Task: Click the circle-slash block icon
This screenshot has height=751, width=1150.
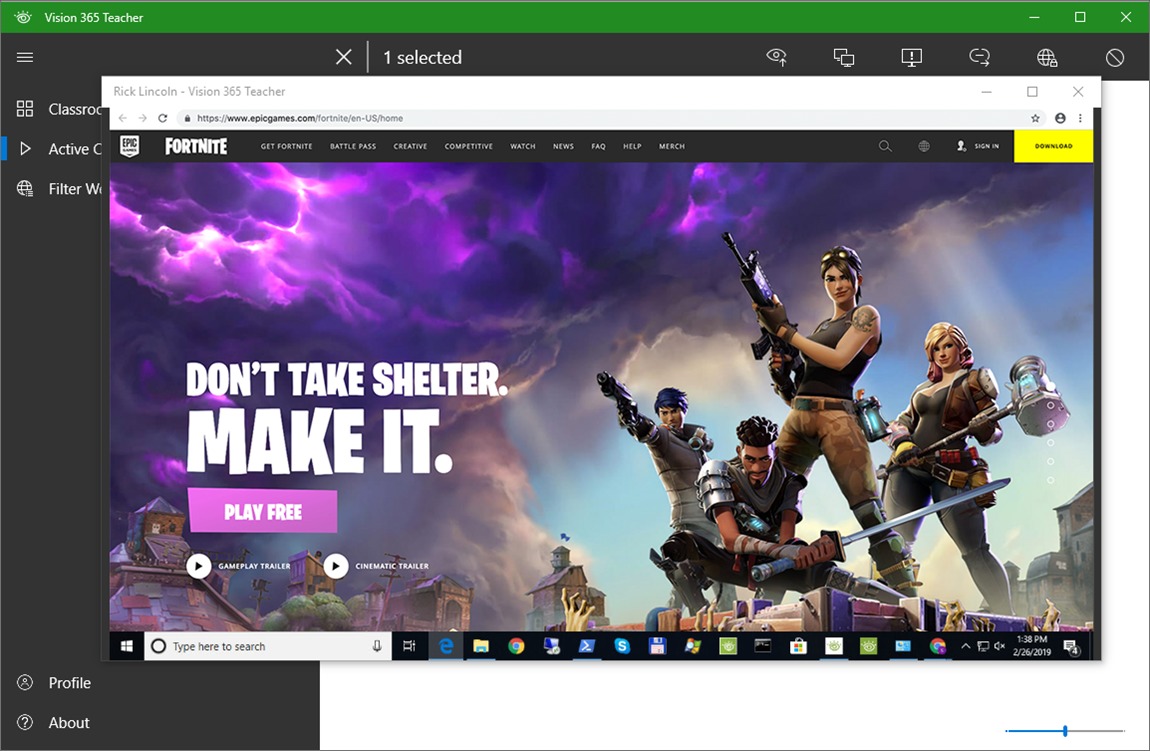Action: click(1115, 57)
